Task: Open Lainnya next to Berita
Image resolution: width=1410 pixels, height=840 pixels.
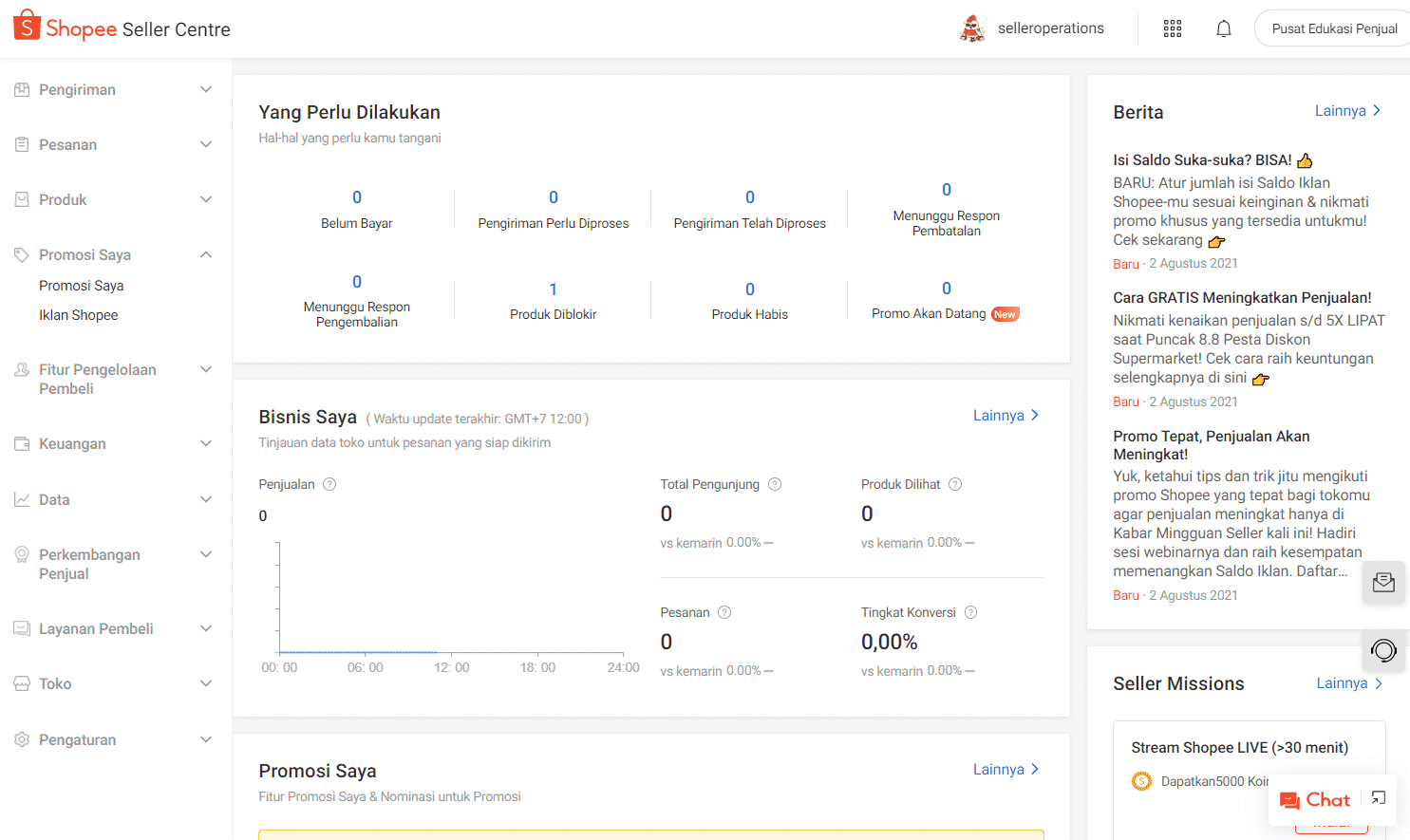Action: pos(1347,110)
